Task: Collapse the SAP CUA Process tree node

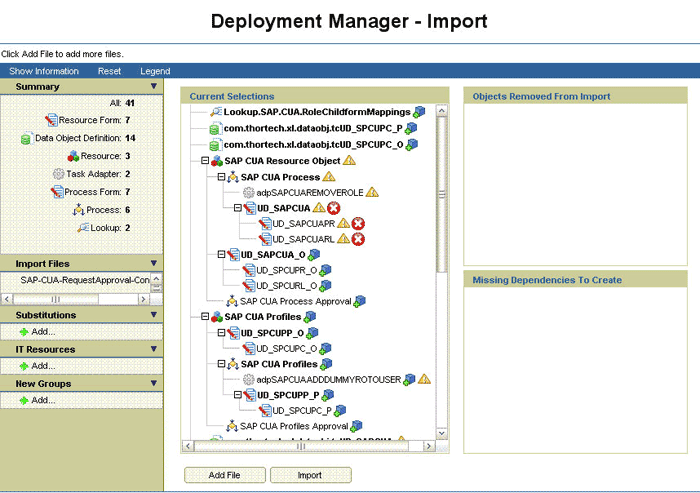Action: click(221, 177)
